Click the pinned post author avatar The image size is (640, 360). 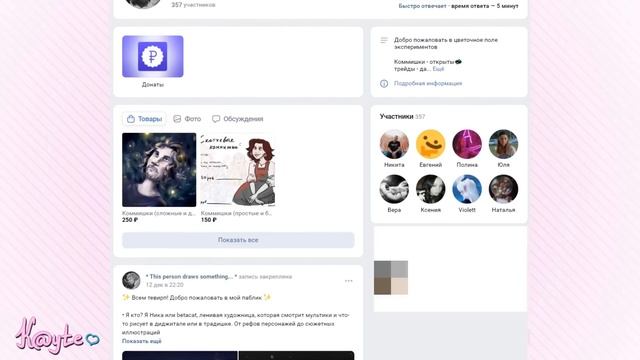coord(131,280)
